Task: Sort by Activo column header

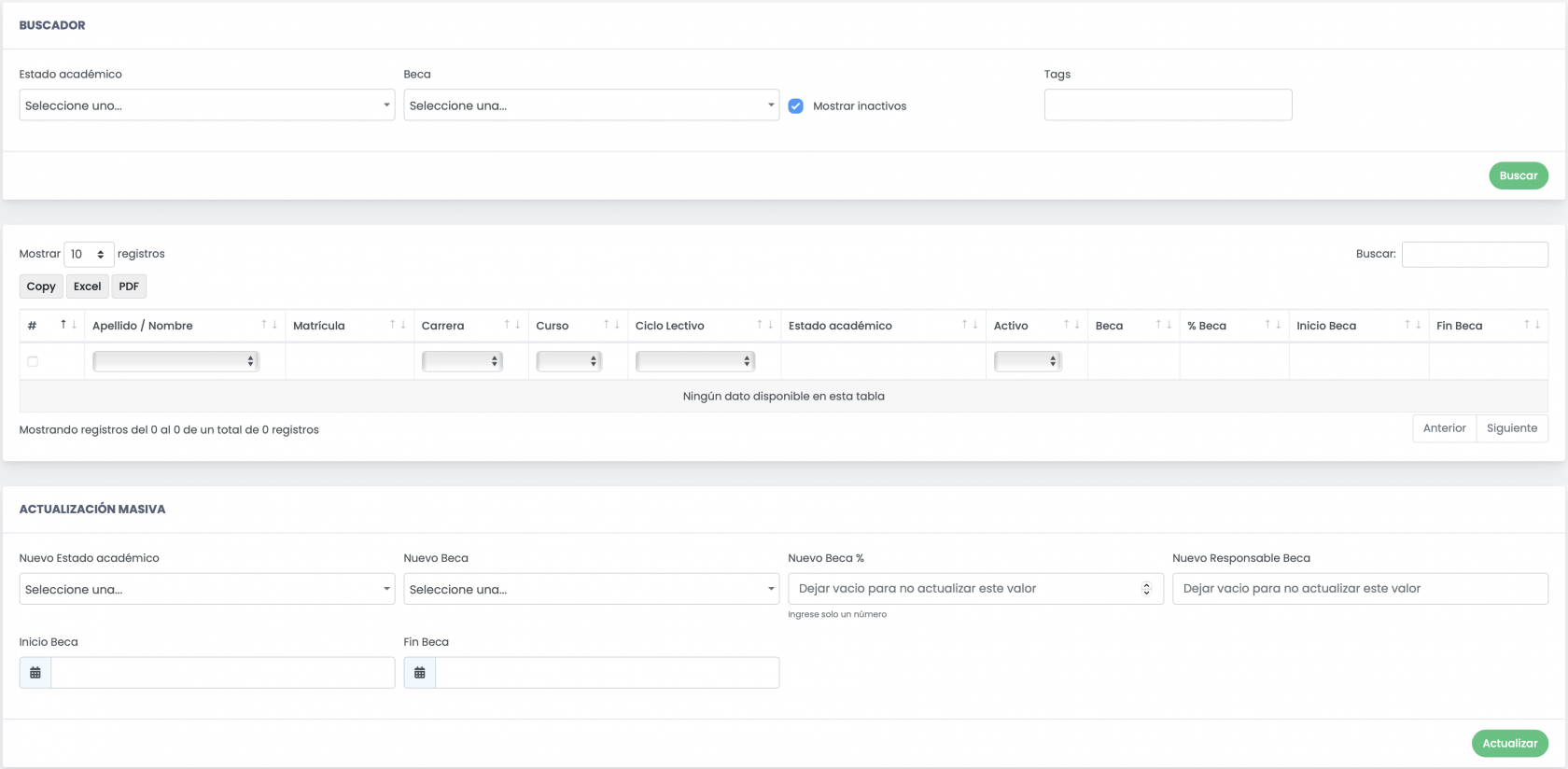Action: (1037, 326)
